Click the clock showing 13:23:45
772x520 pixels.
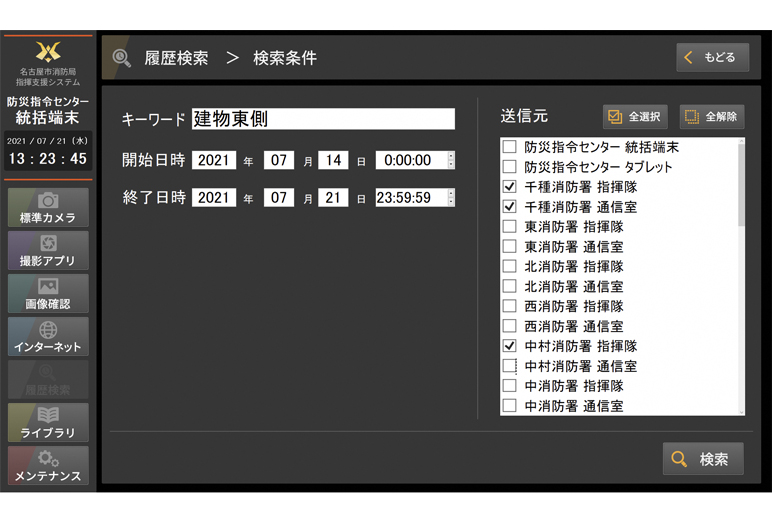tap(48, 159)
